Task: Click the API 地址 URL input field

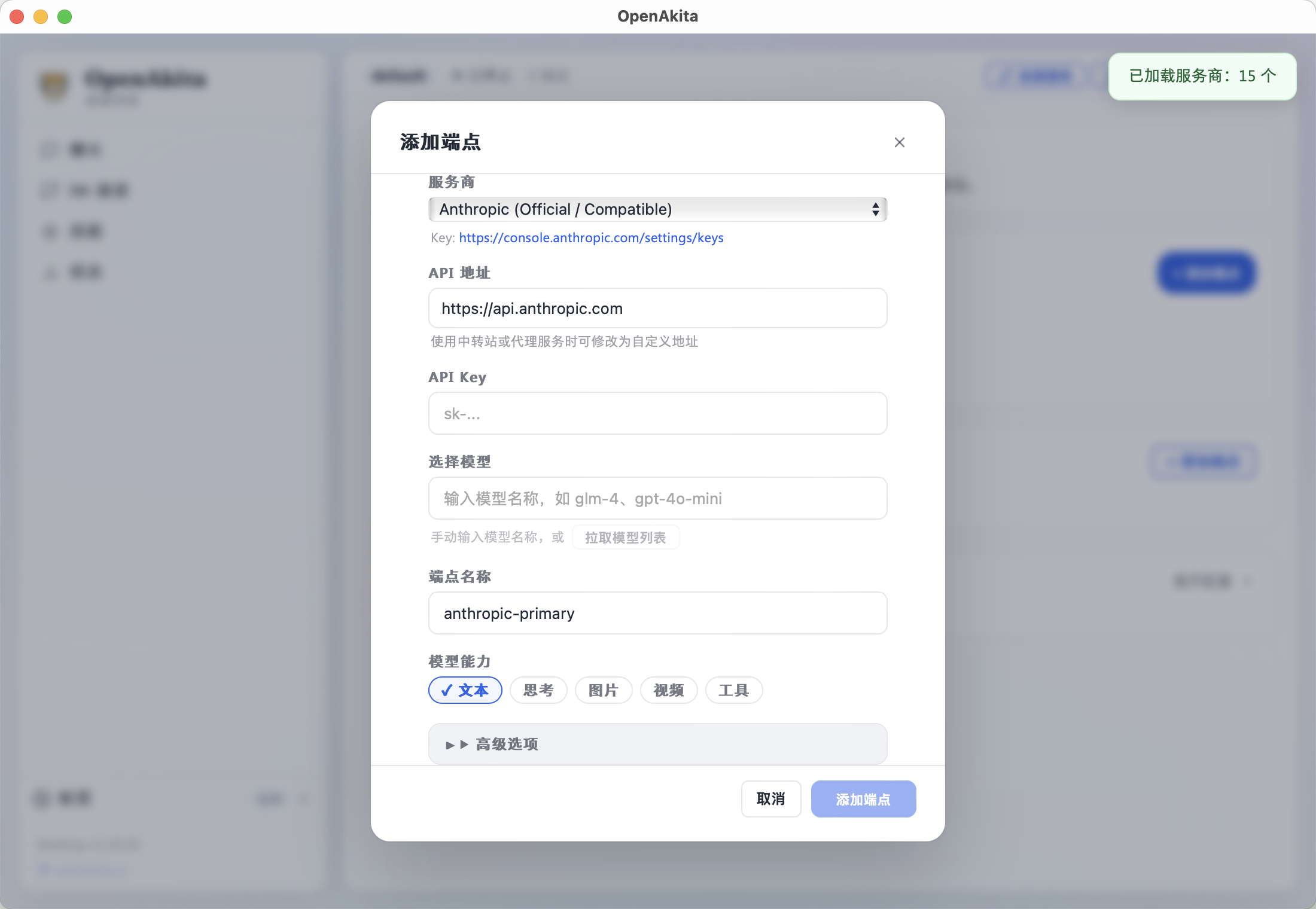Action: click(x=658, y=308)
